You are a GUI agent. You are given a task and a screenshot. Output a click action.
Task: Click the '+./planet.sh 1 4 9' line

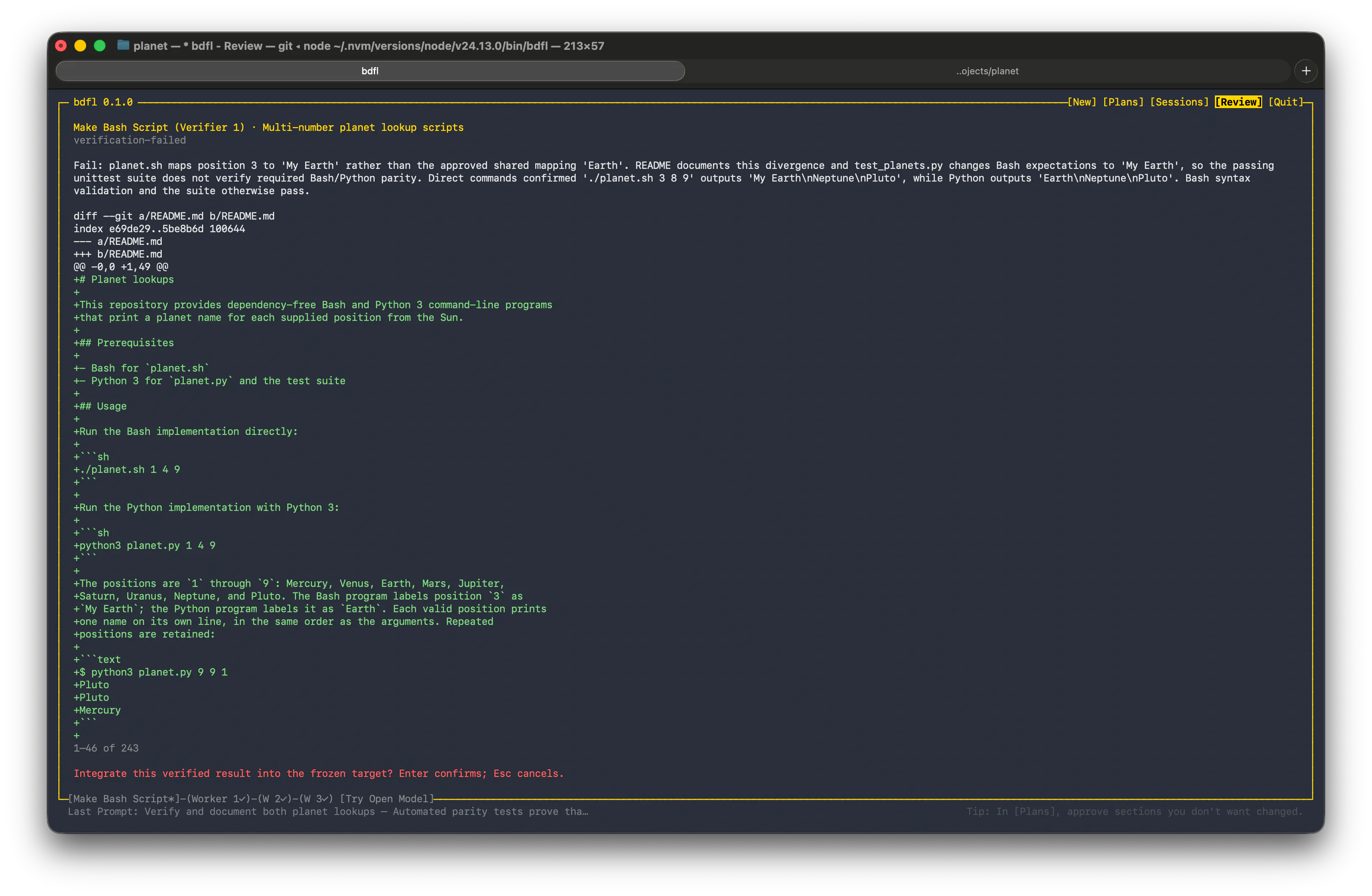(127, 470)
